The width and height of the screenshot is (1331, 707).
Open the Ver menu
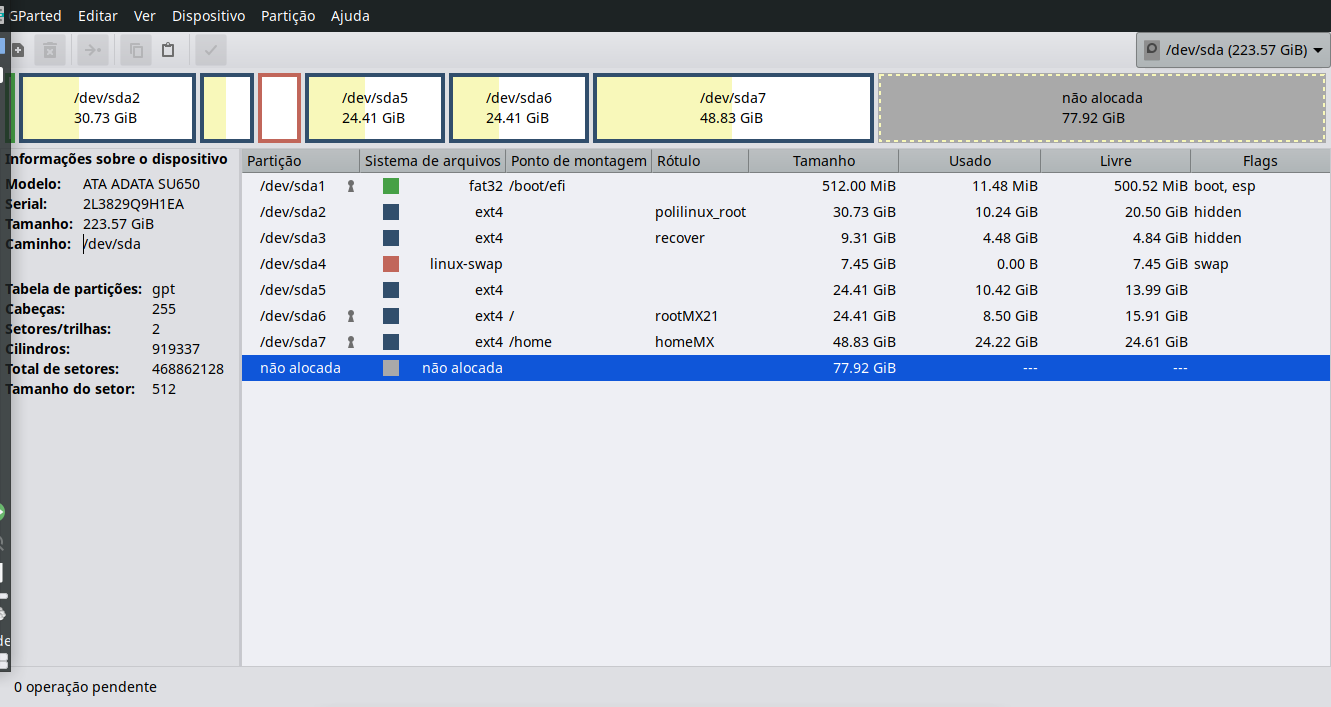tap(145, 16)
